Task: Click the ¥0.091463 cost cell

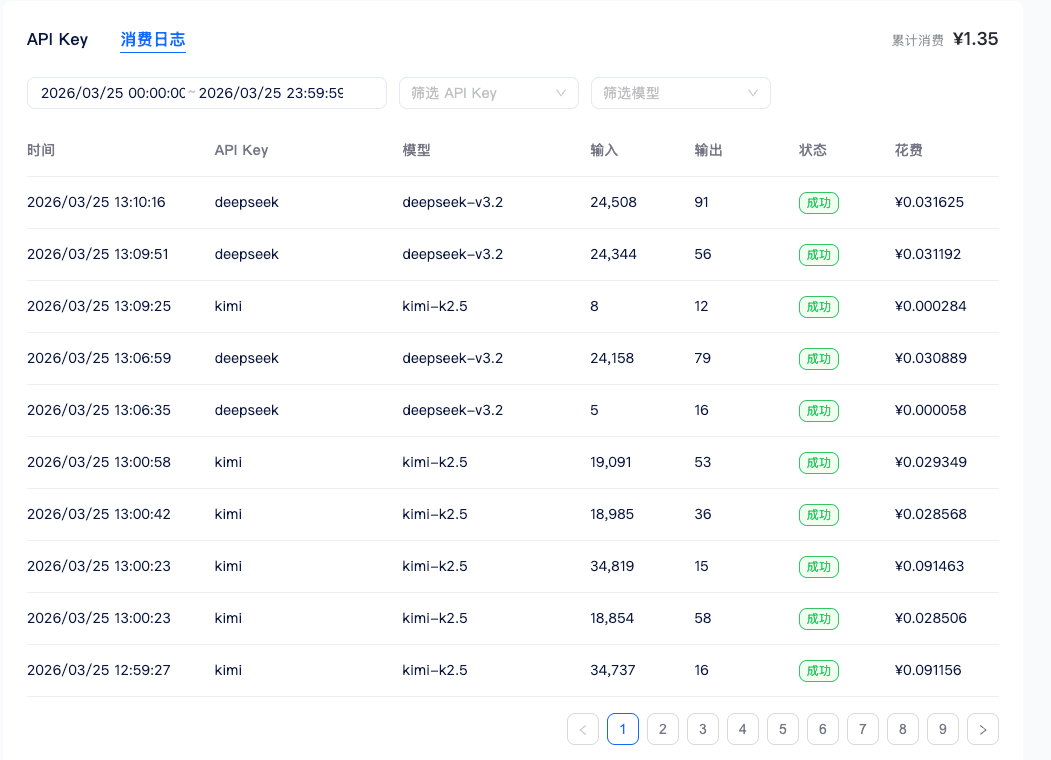Action: click(x=929, y=567)
